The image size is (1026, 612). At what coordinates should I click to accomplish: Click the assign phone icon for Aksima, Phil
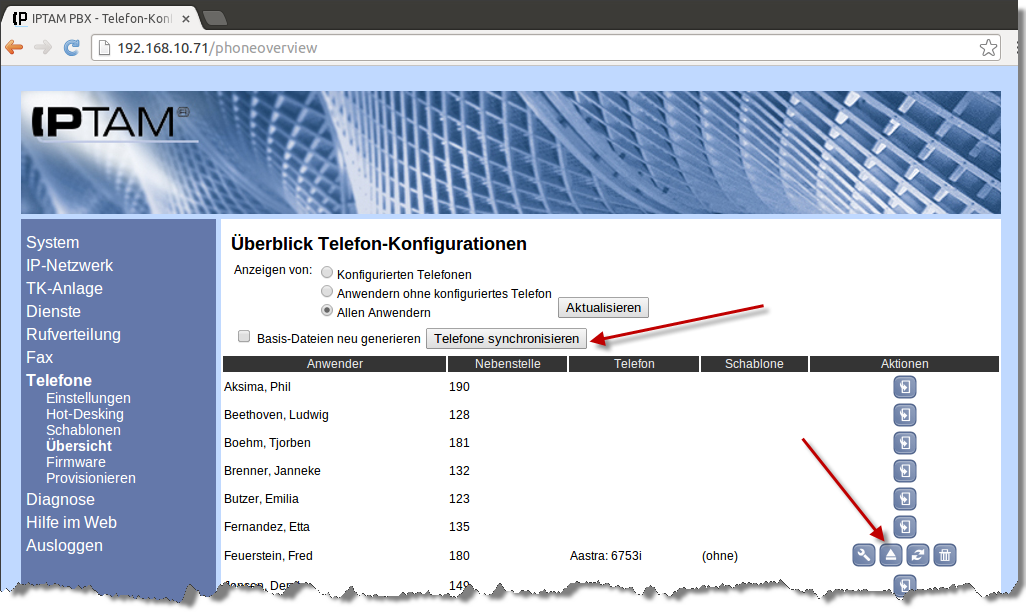(x=904, y=387)
